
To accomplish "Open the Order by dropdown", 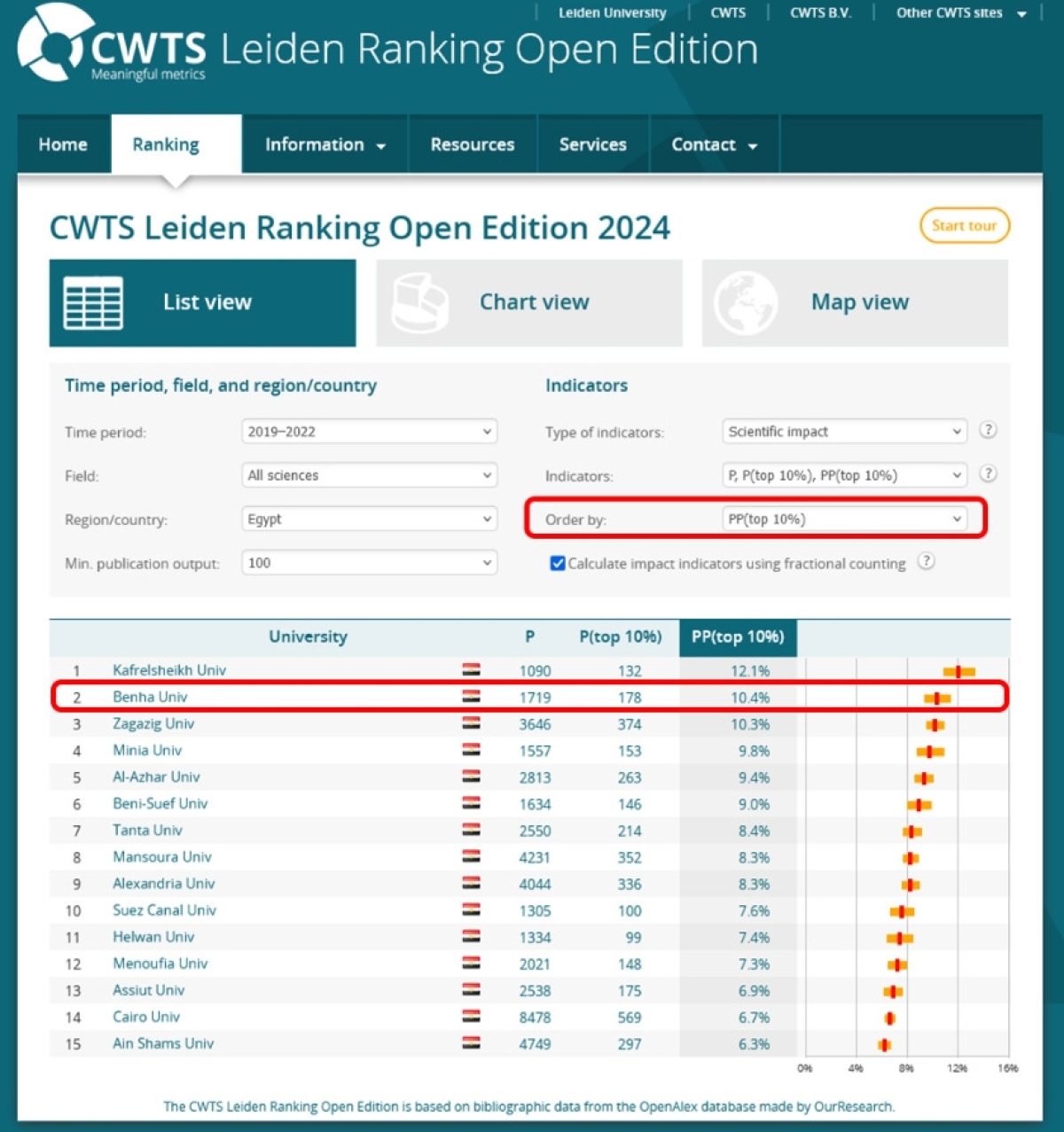I will [844, 519].
